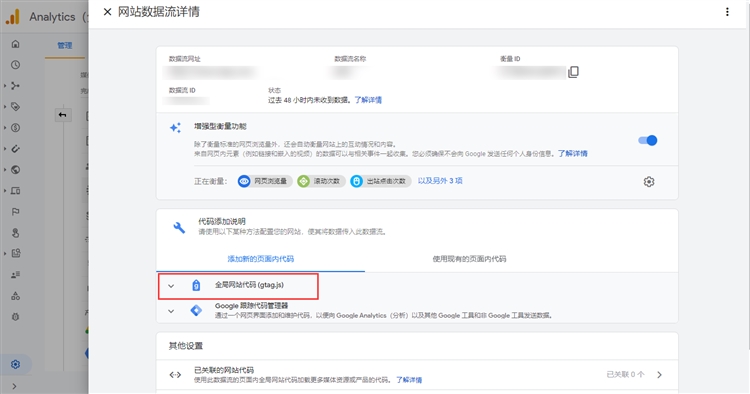Screen dimensions: 750x394
Task: Switch to the 使用现有的页面内代码 tab
Action: (469, 259)
